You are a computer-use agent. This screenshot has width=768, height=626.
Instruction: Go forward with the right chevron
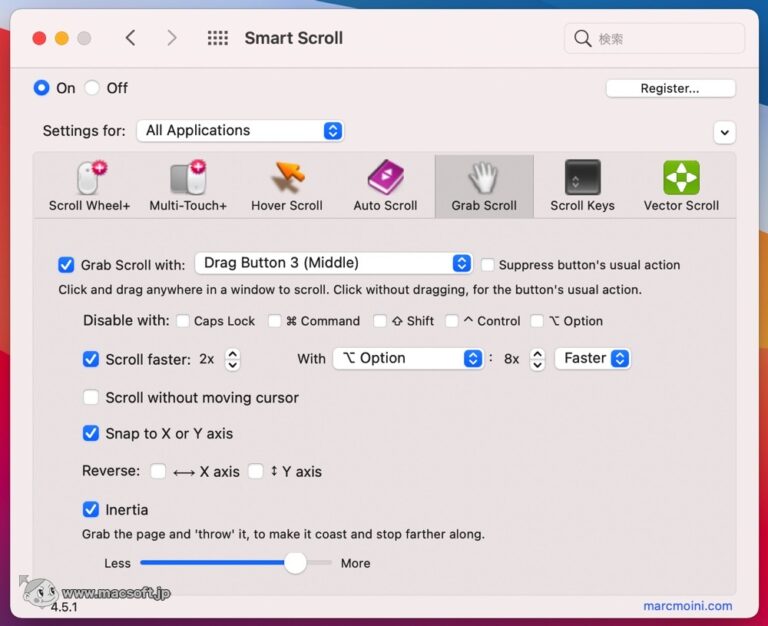171,38
